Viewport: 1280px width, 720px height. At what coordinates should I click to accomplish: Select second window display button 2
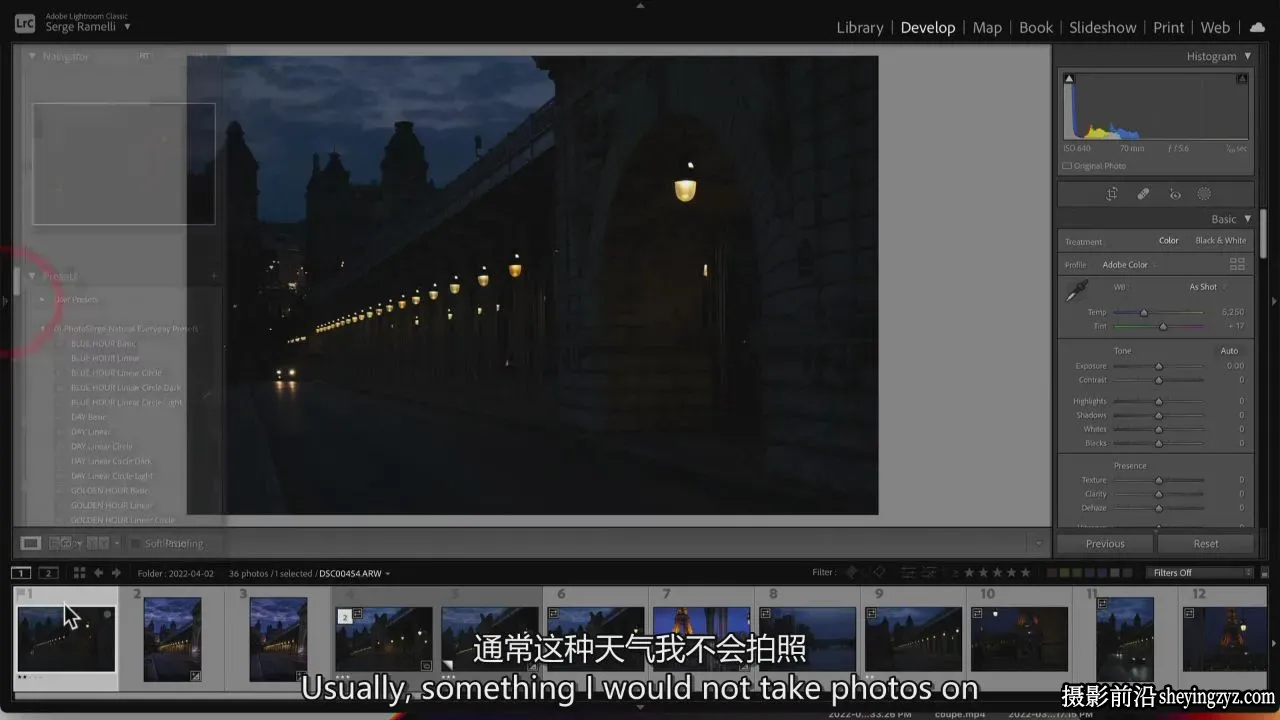pos(48,573)
